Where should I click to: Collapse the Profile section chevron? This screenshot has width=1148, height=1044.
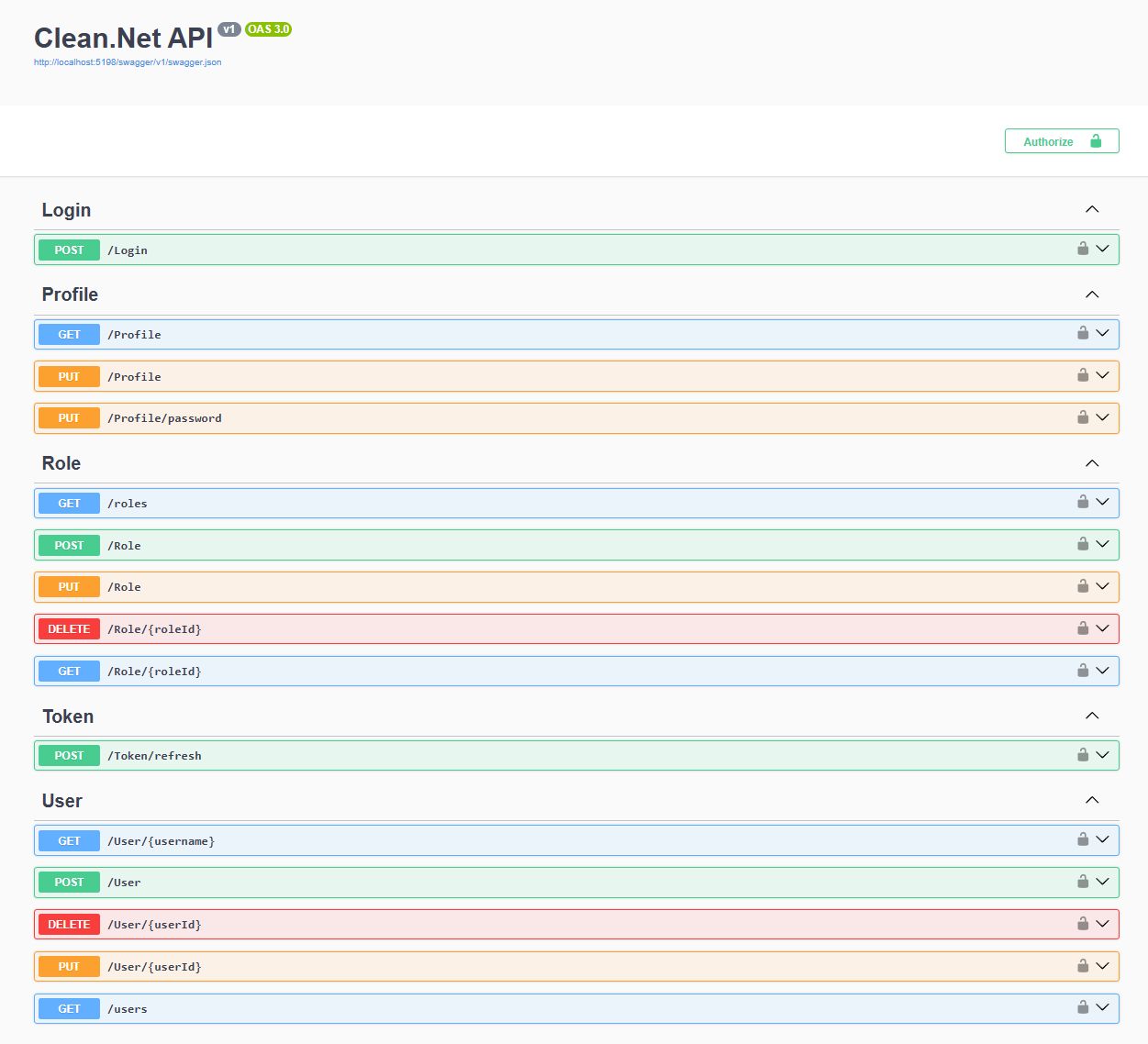coord(1092,294)
